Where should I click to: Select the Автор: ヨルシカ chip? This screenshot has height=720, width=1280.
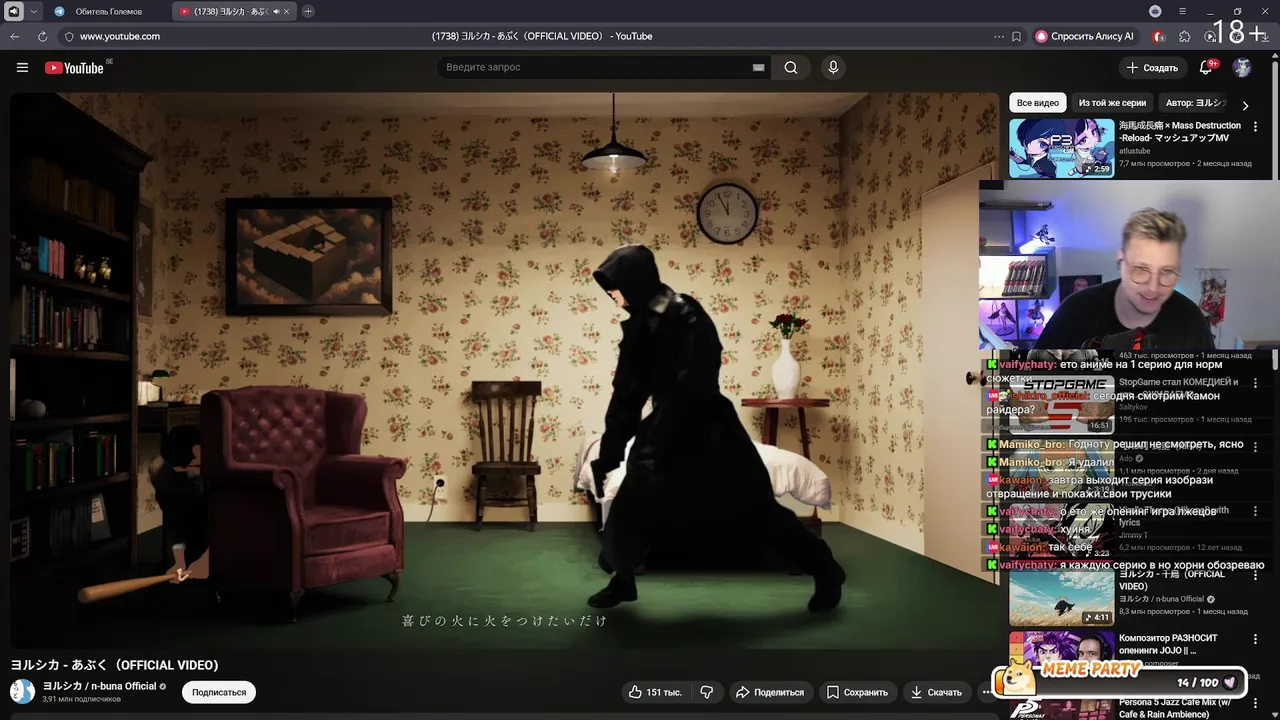pos(1195,103)
